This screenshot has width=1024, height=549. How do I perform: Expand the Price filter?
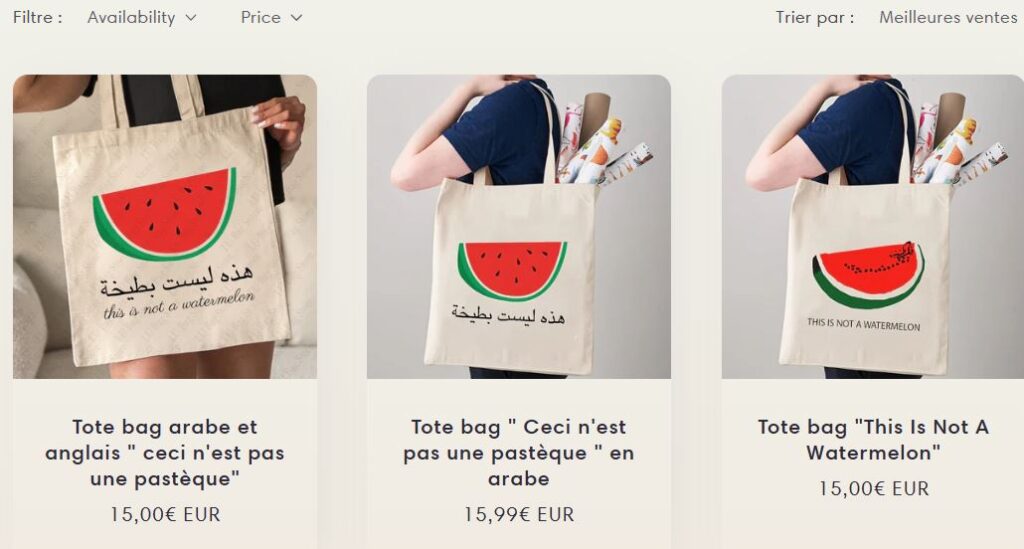[271, 18]
